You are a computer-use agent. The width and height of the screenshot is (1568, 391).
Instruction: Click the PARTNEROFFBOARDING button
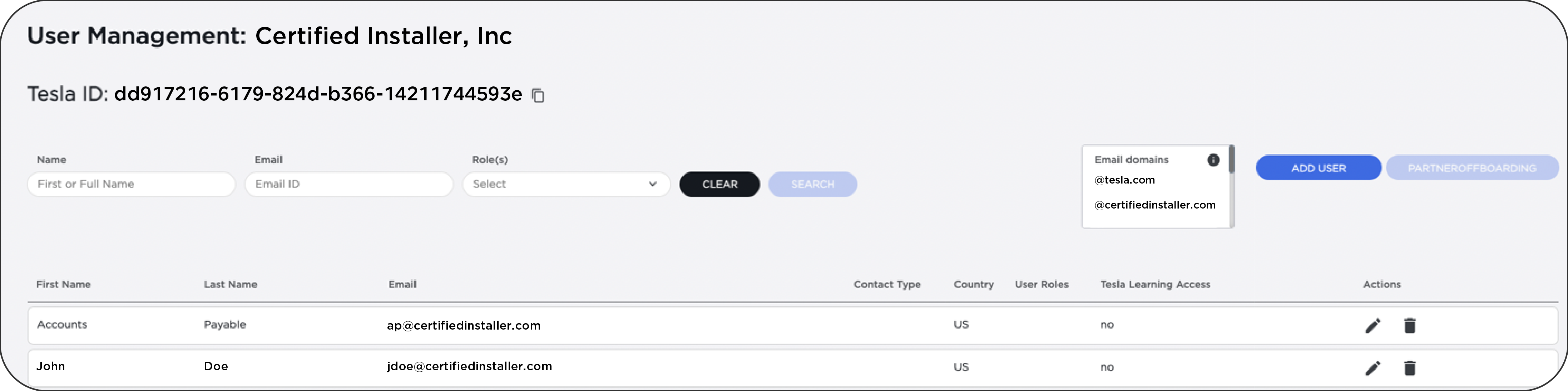(x=1472, y=168)
